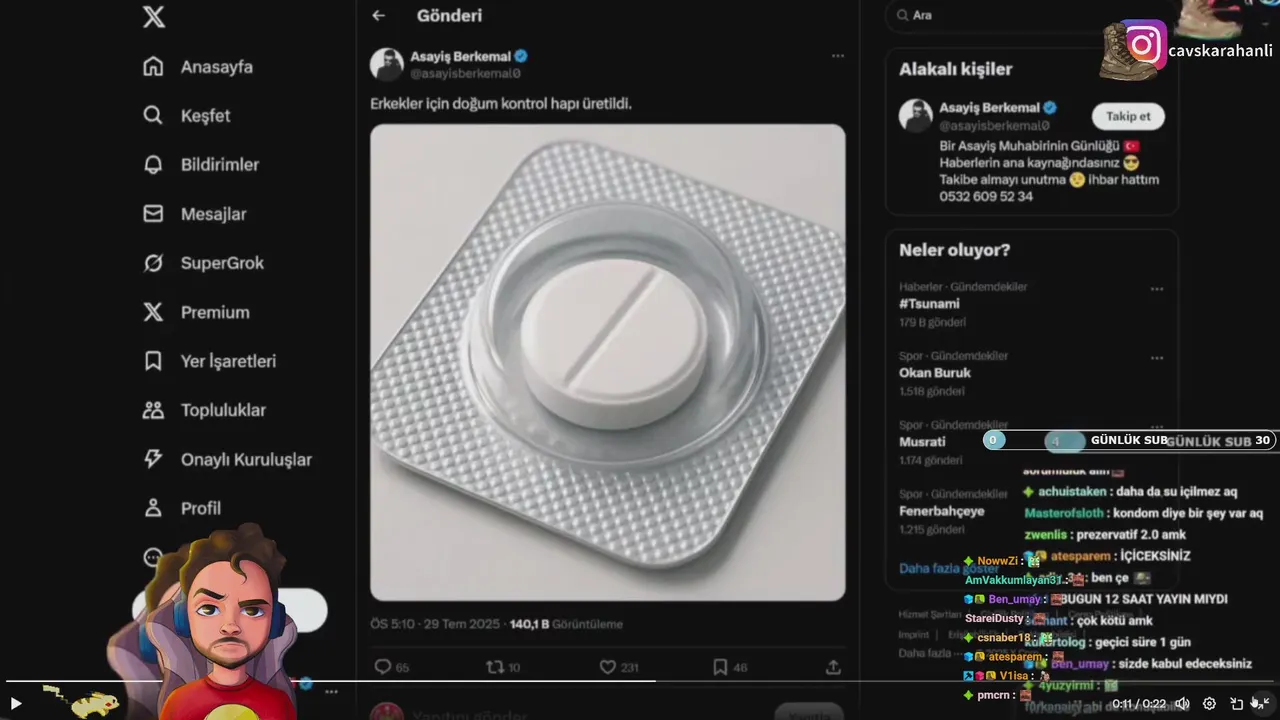Open post options three-dot menu
Screen dimensions: 1280x720
click(x=838, y=56)
